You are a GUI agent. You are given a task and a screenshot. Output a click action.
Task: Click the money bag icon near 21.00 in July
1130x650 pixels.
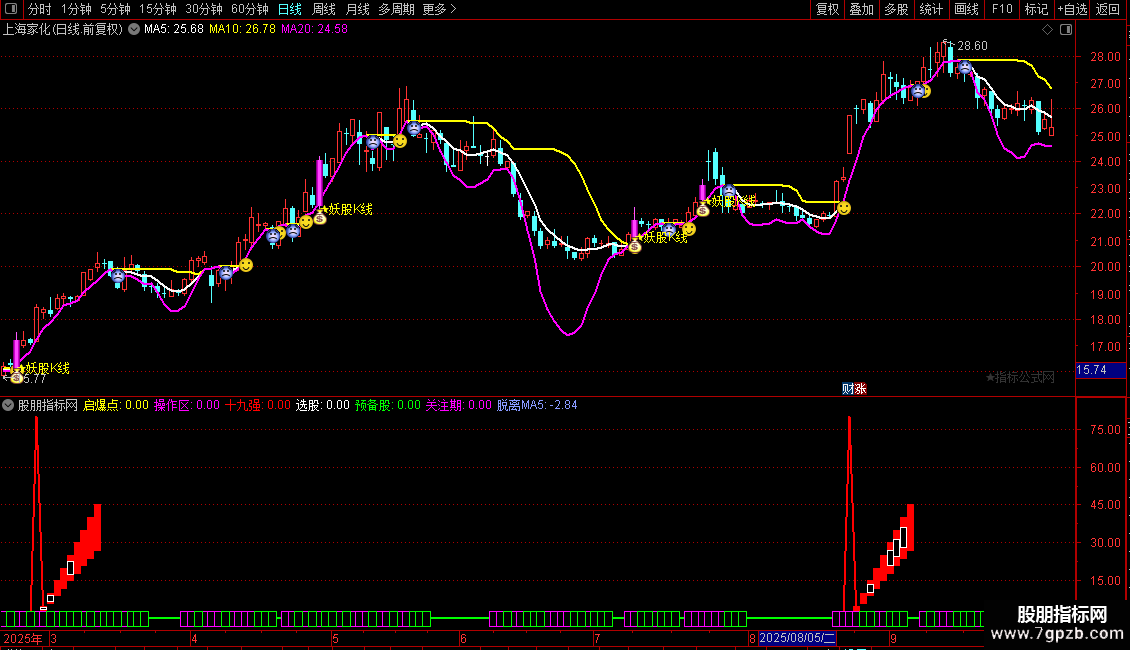[x=634, y=247]
